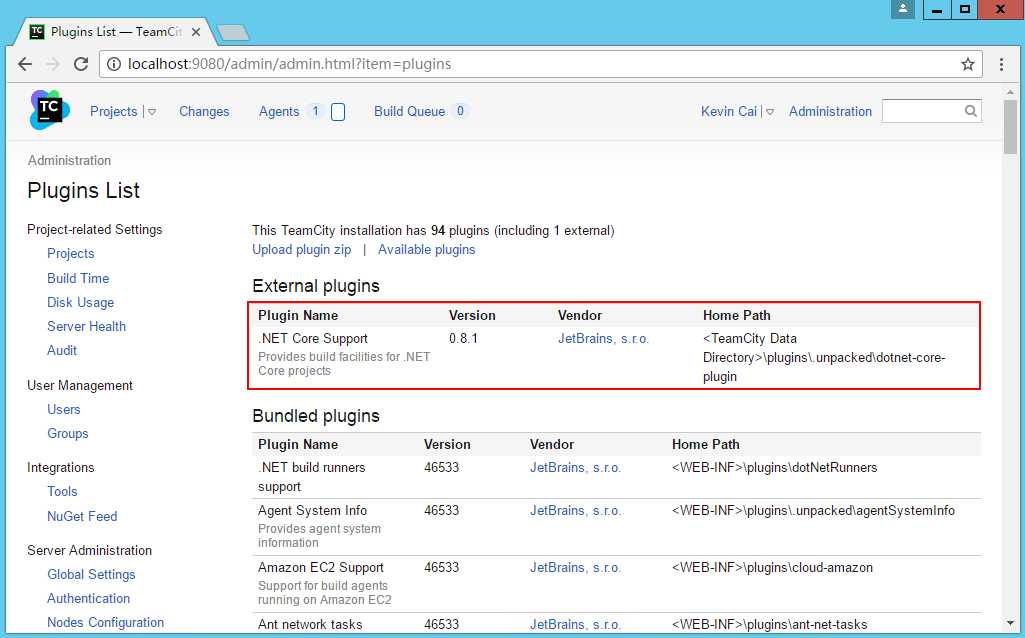Click the browser forward arrow

pos(53,64)
